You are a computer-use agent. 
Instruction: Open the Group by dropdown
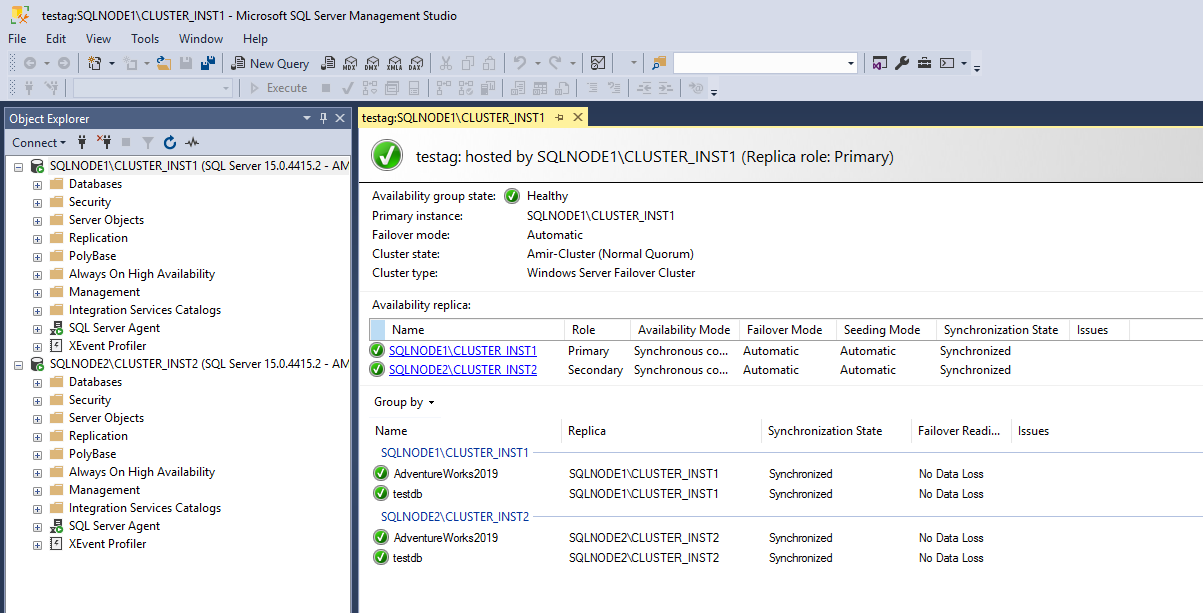click(x=404, y=402)
